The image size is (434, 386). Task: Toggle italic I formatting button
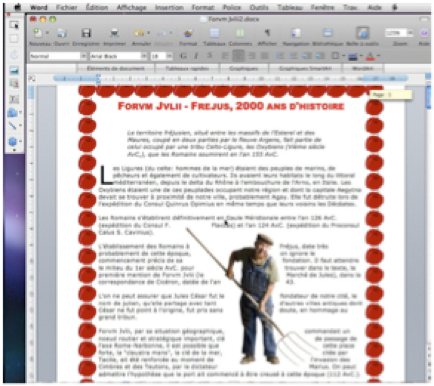click(196, 56)
